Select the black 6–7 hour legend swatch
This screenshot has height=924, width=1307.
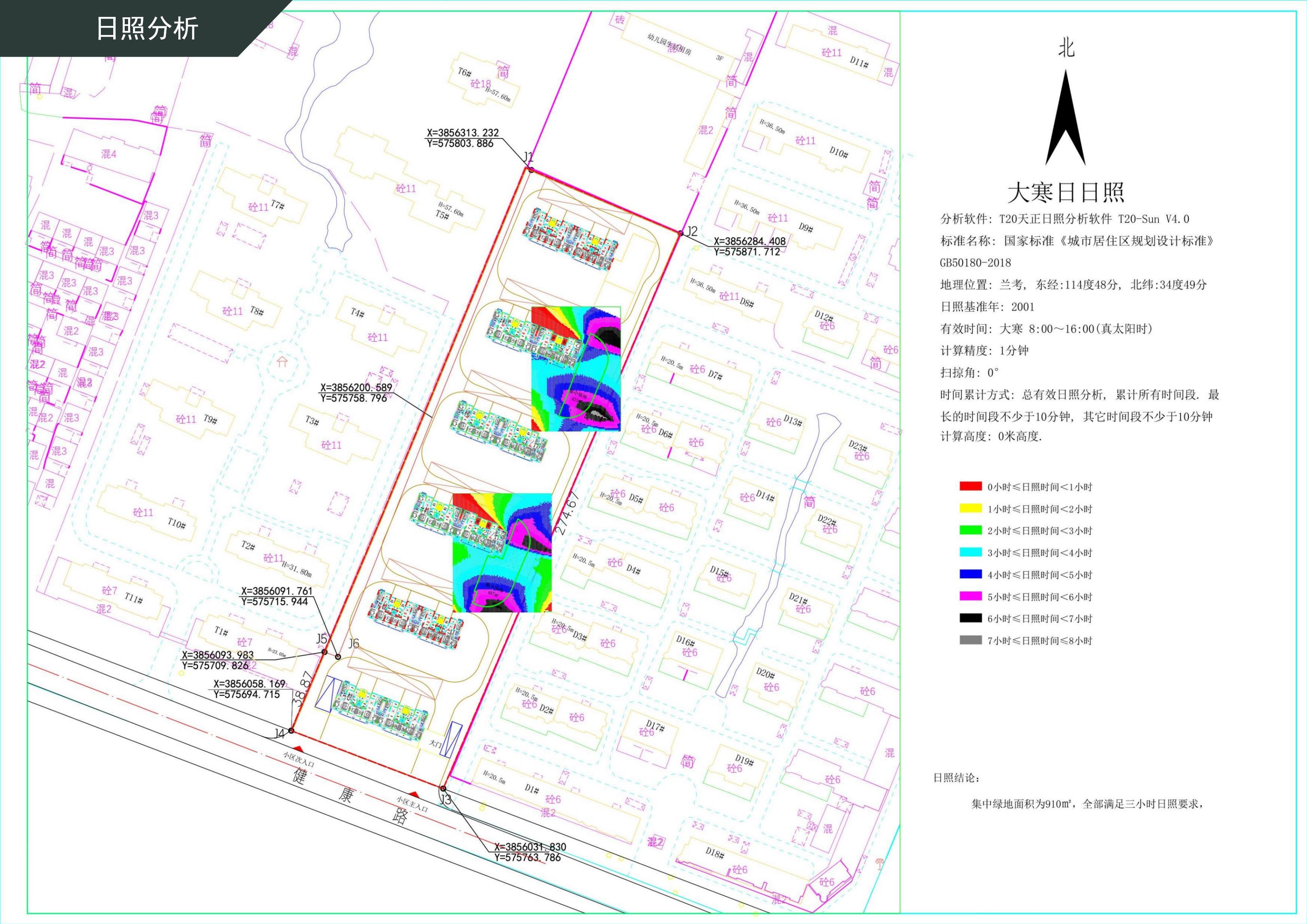coord(971,618)
